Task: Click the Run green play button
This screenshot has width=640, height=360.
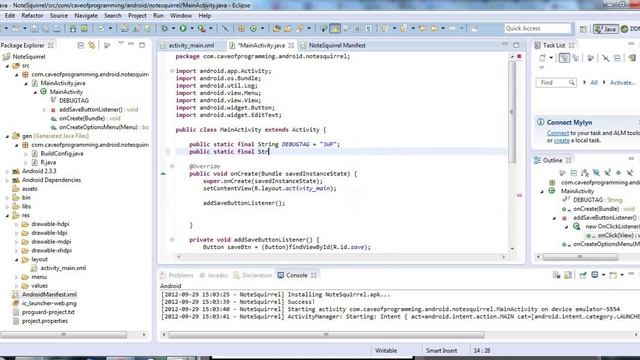Action: [x=183, y=28]
